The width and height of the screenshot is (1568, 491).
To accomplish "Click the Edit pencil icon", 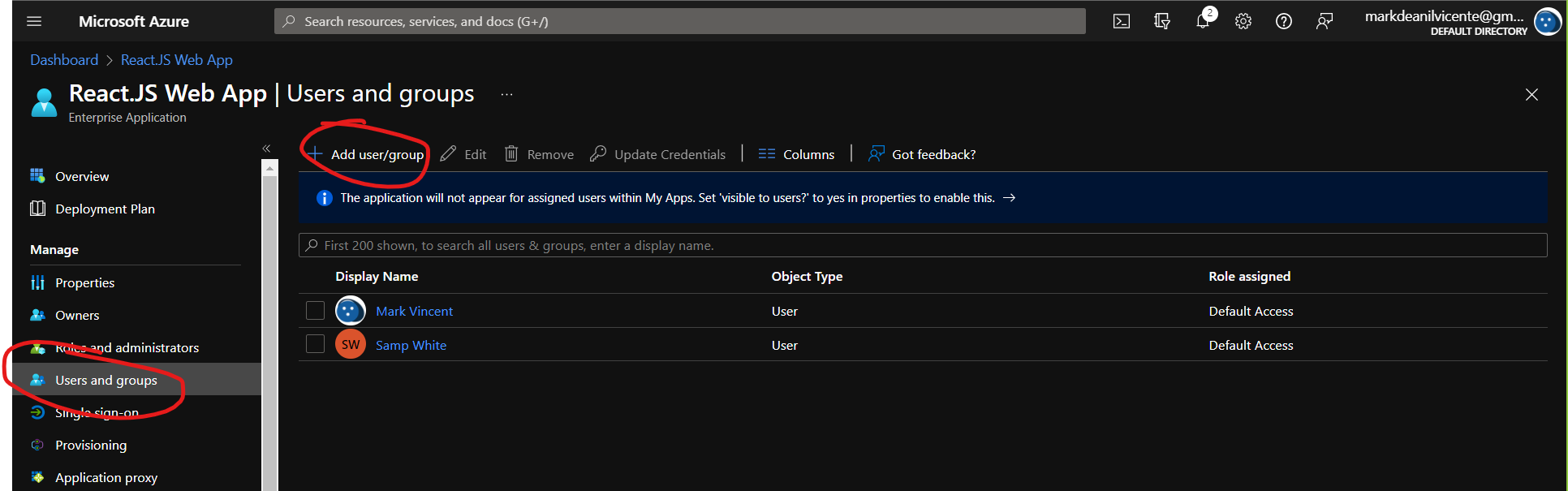I will pos(448,153).
